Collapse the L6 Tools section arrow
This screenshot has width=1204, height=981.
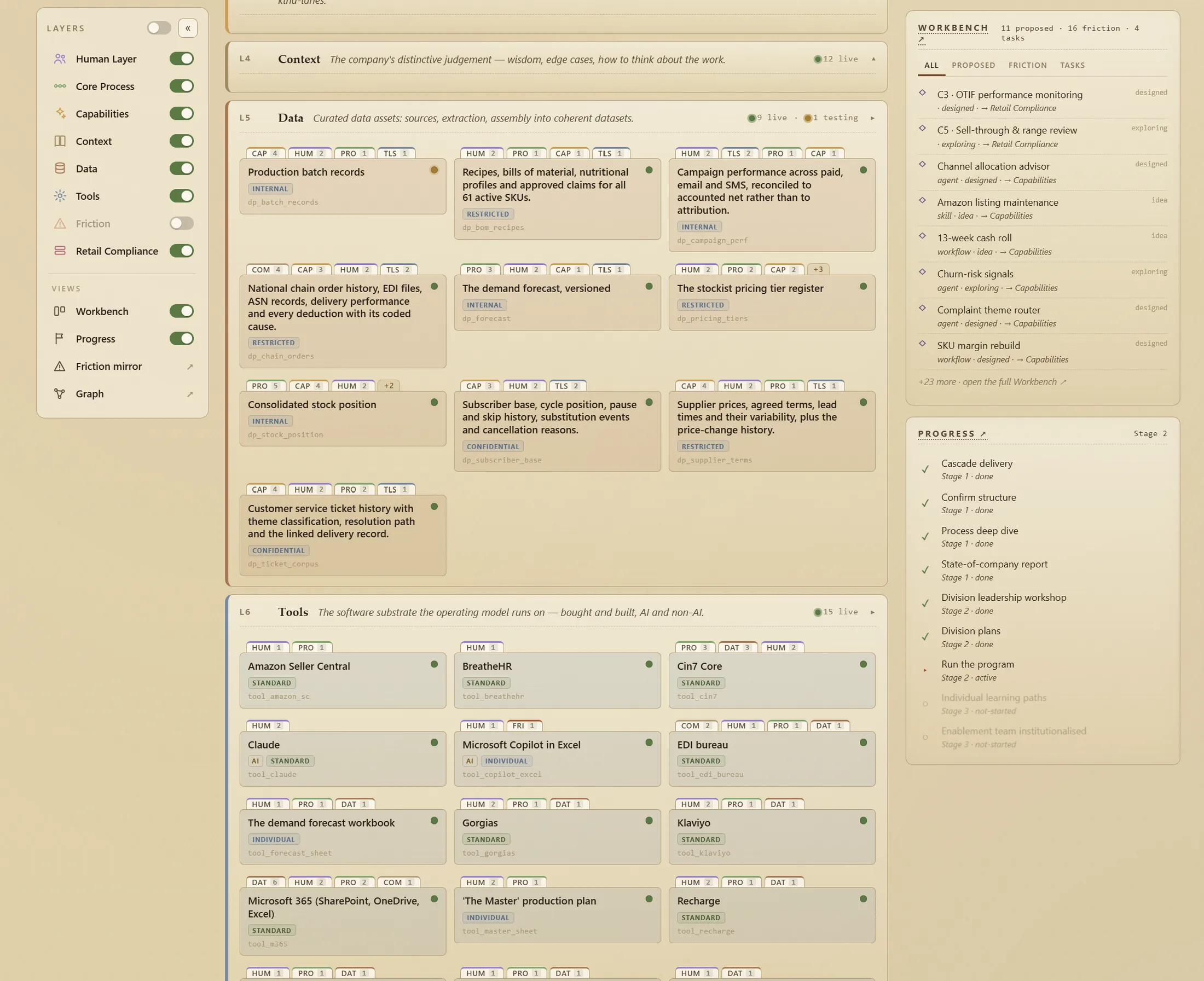[873, 613]
